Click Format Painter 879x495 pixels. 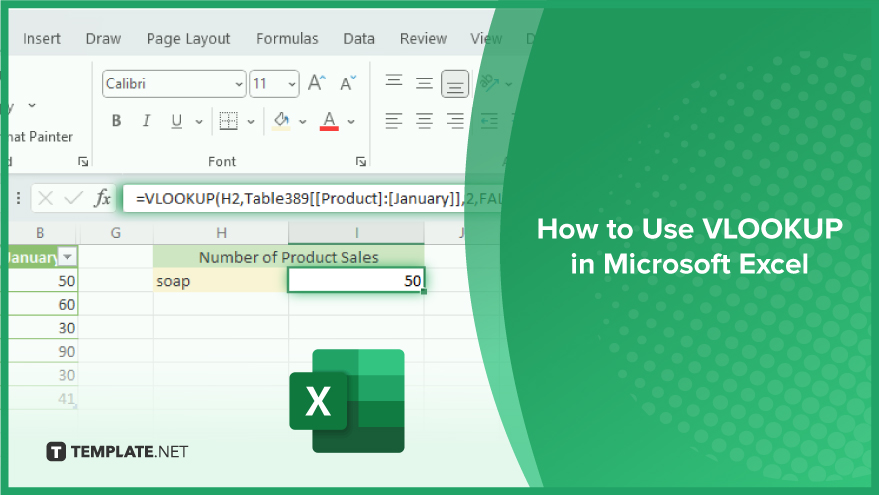(x=40, y=136)
